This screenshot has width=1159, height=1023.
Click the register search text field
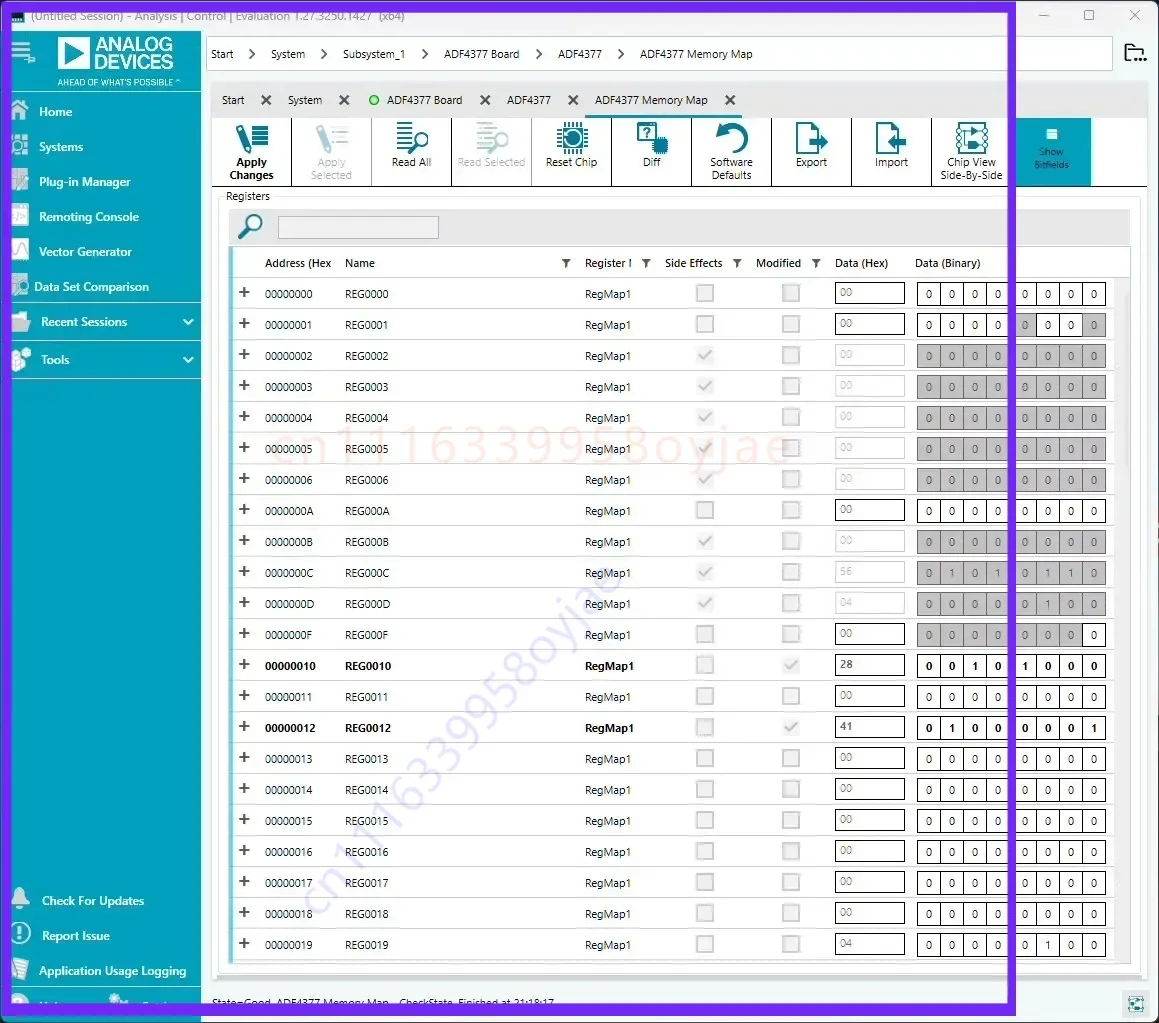(358, 227)
